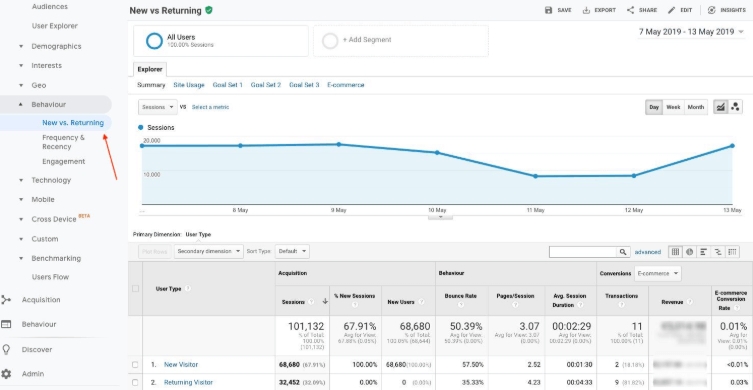Select the performance bar view icon
This screenshot has height=390, width=753.
tap(704, 252)
